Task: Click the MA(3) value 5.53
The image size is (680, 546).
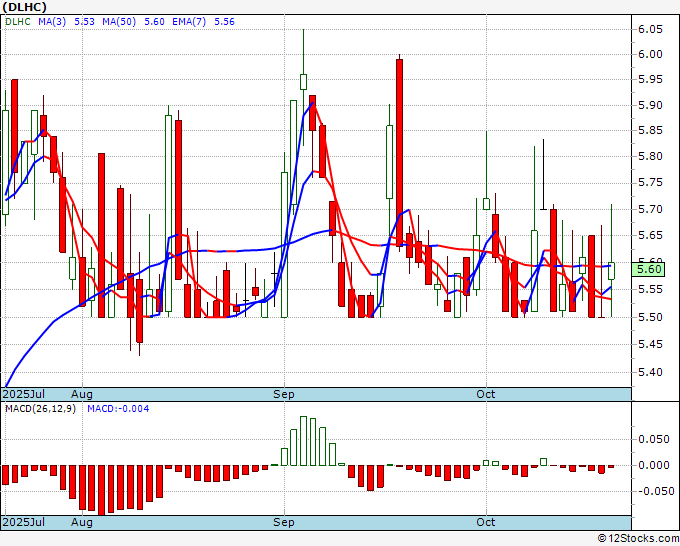Action: click(84, 22)
